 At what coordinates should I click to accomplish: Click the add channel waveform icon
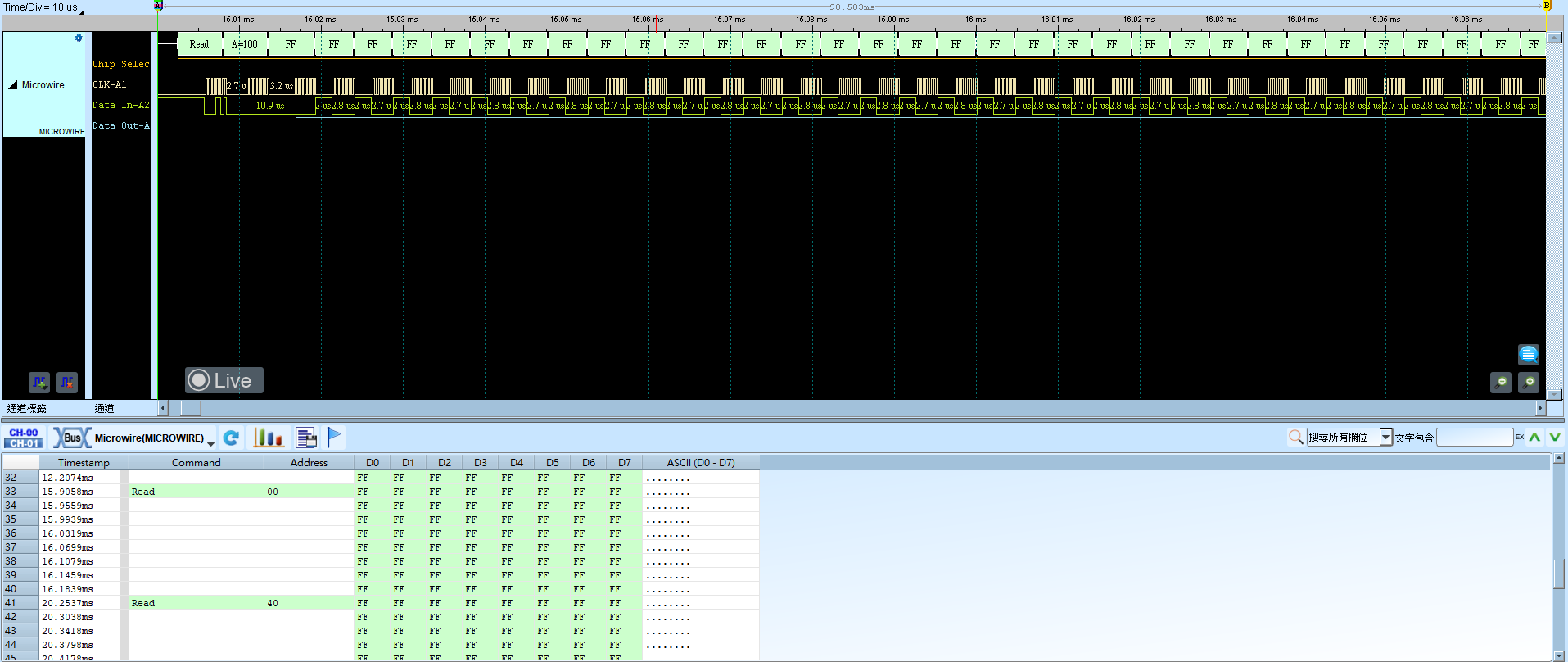[x=39, y=382]
